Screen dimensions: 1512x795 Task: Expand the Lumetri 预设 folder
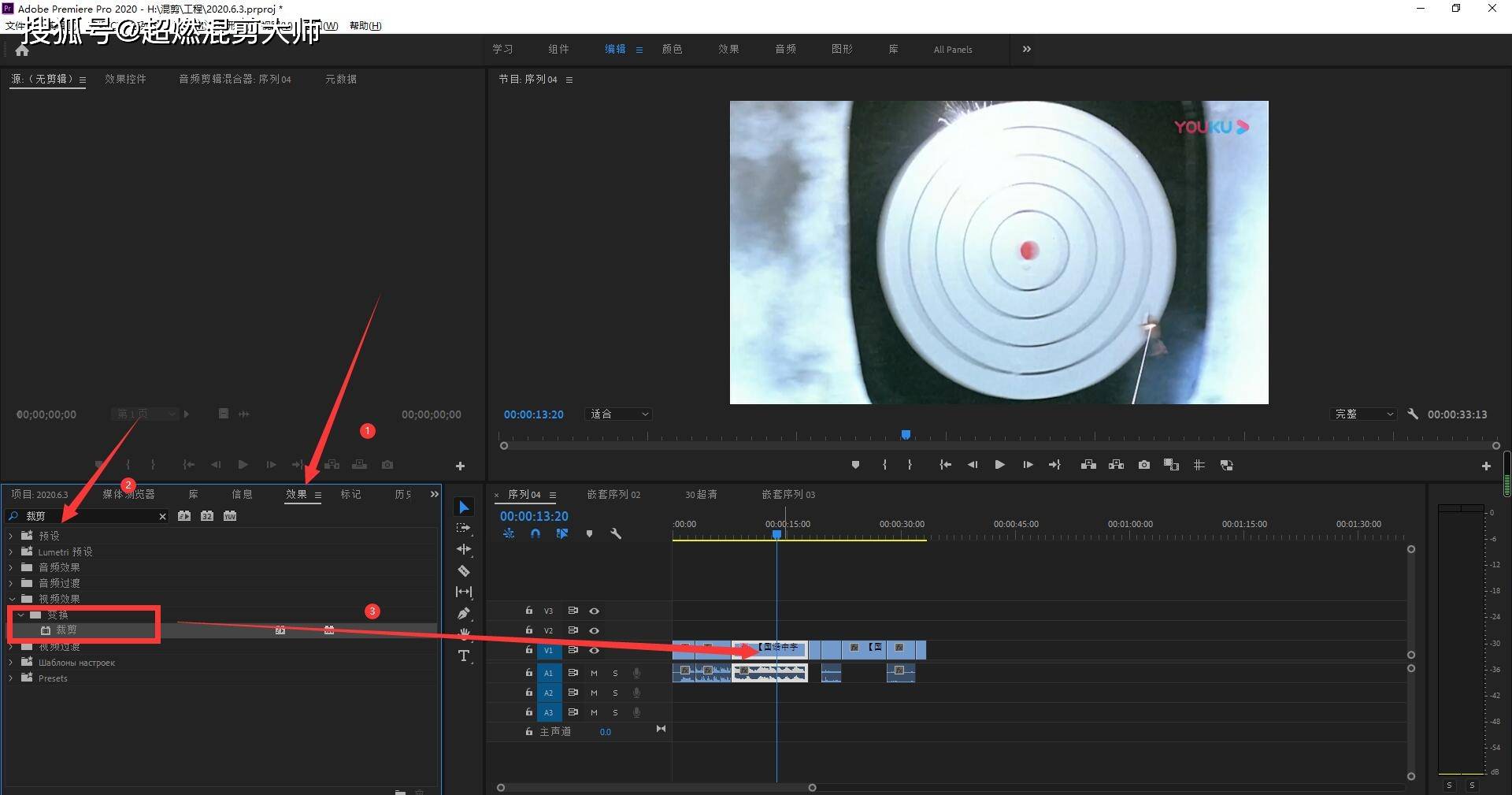click(11, 552)
